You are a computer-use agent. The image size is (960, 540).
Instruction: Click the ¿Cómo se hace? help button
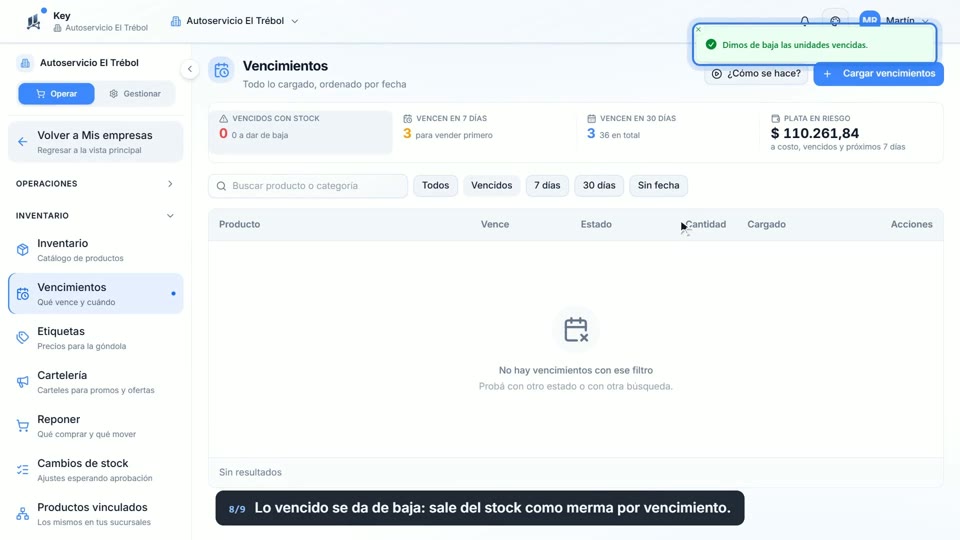click(x=757, y=73)
